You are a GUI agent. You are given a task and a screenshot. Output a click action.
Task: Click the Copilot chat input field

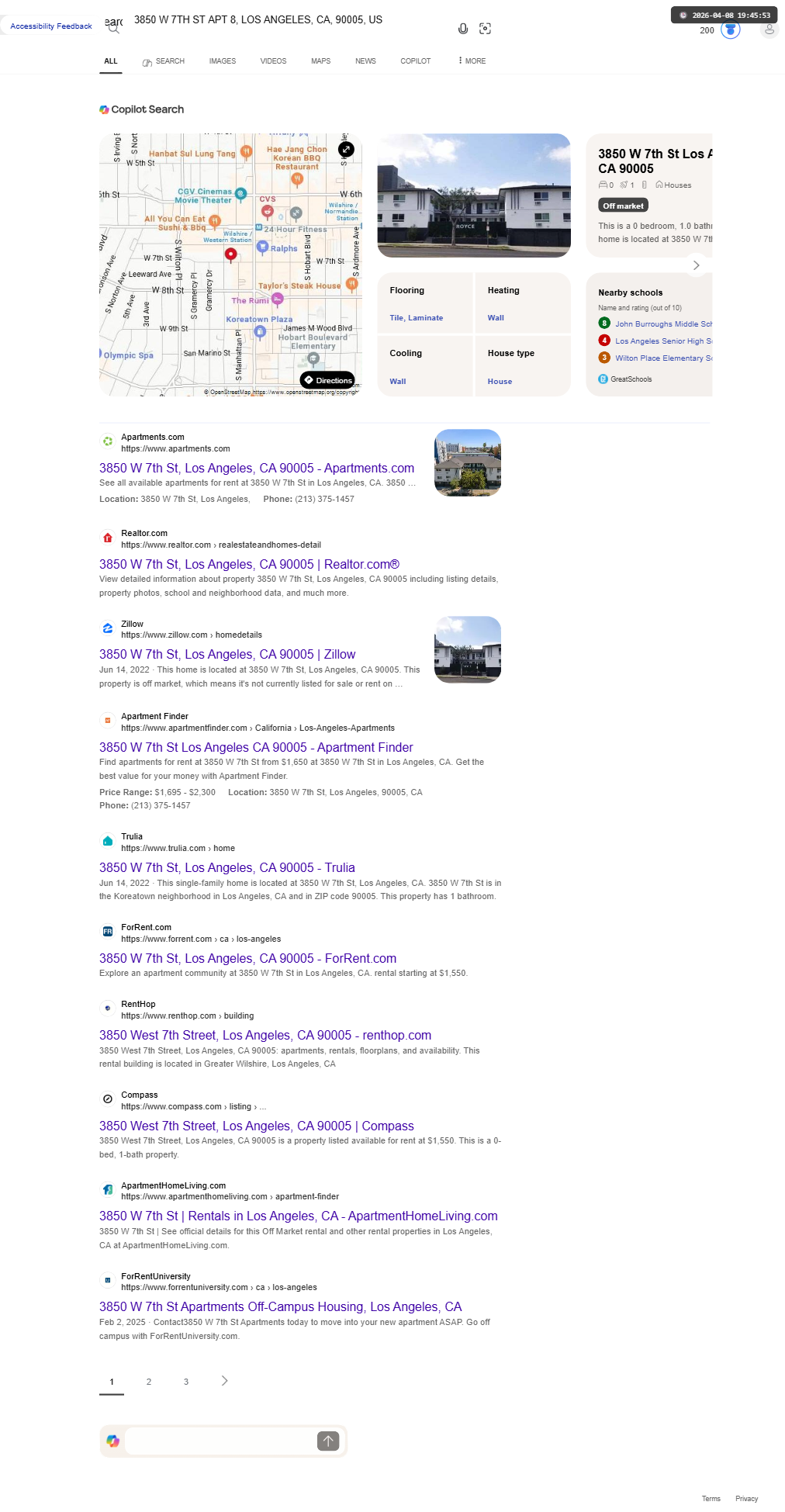221,1441
